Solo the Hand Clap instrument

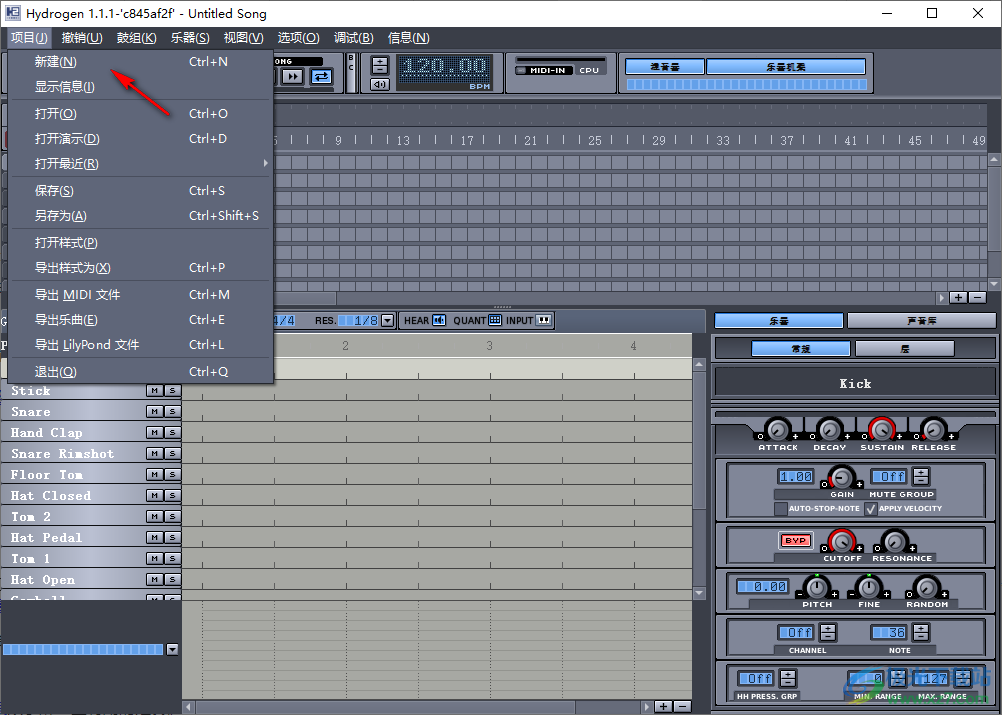172,433
